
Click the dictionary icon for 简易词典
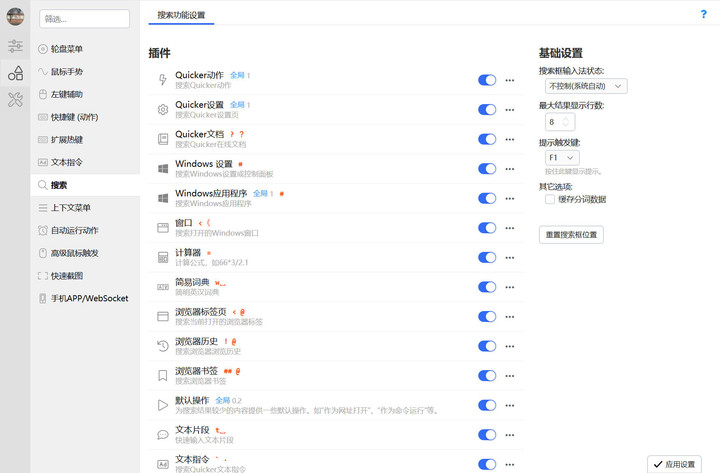(163, 287)
